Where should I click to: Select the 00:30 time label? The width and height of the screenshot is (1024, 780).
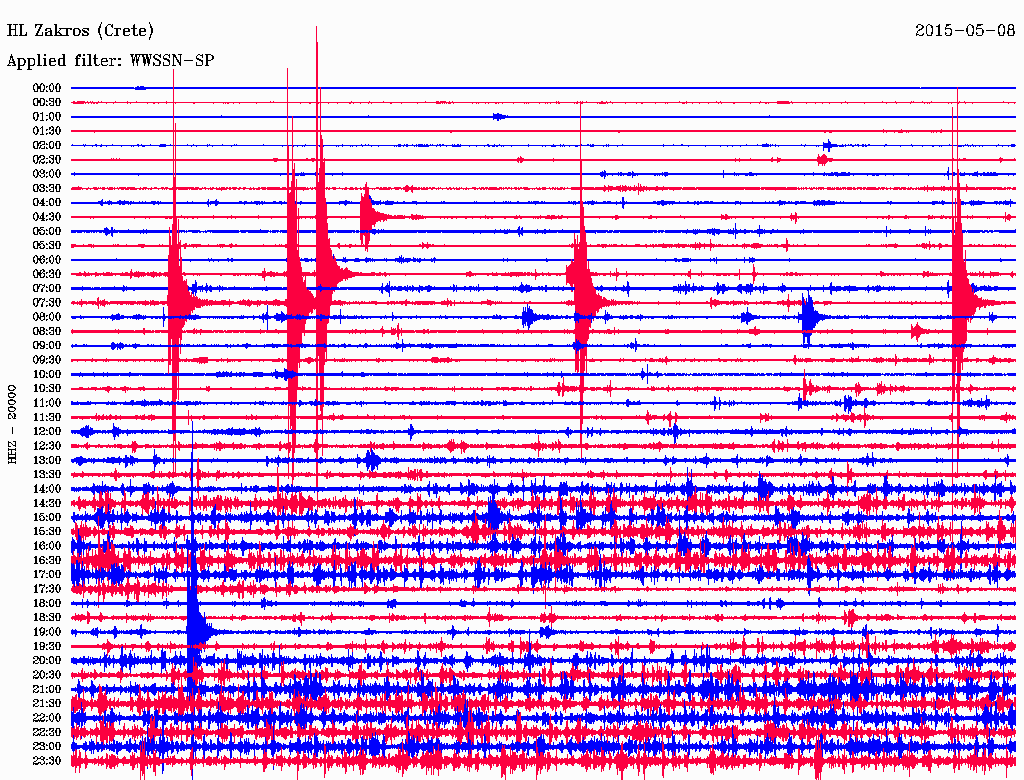(47, 103)
